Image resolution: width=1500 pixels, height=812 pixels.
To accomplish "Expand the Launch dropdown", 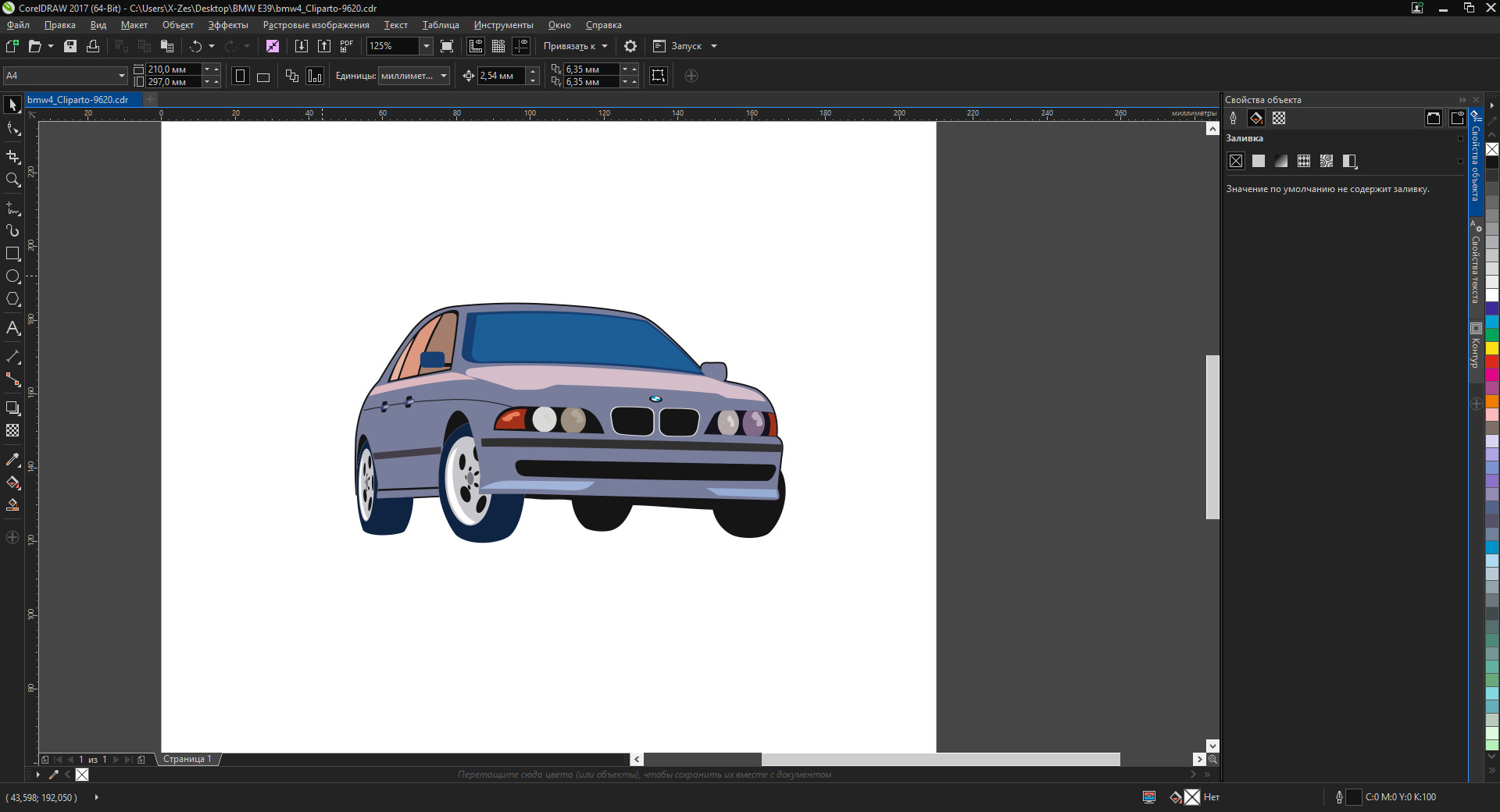I will tap(714, 46).
